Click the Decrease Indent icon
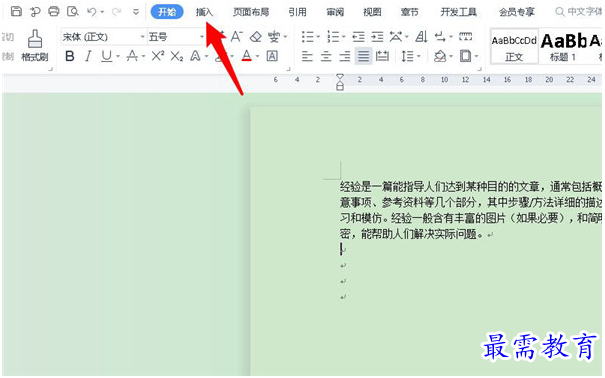 358,37
